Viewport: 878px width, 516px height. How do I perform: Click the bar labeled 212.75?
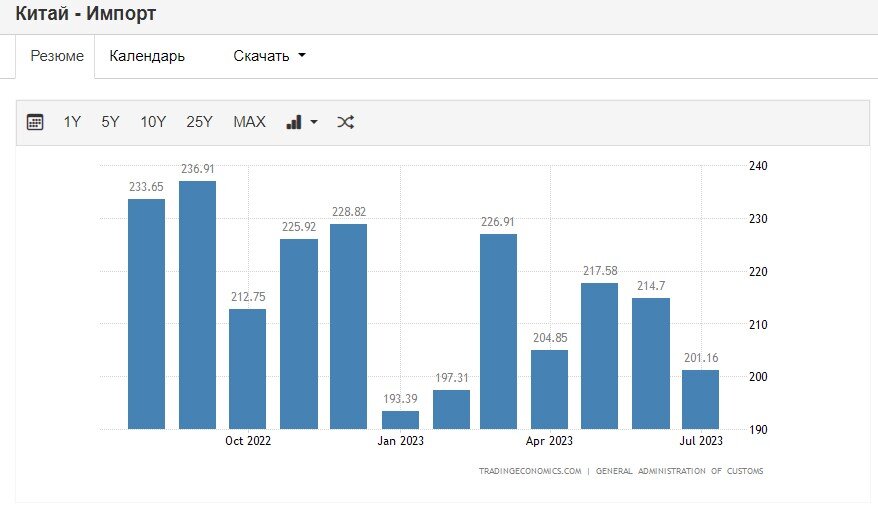coord(247,369)
